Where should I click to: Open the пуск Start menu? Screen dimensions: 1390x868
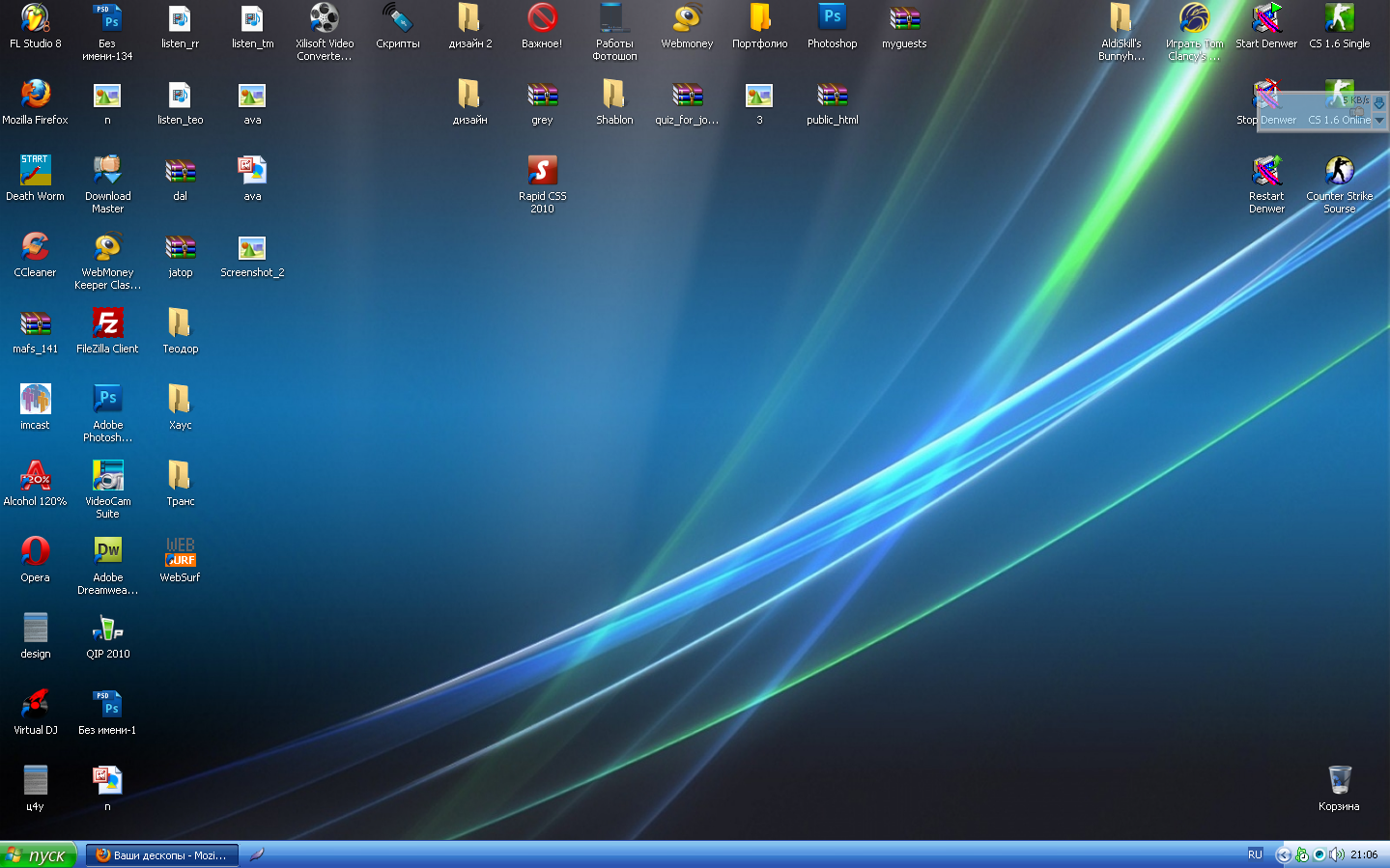(x=39, y=854)
